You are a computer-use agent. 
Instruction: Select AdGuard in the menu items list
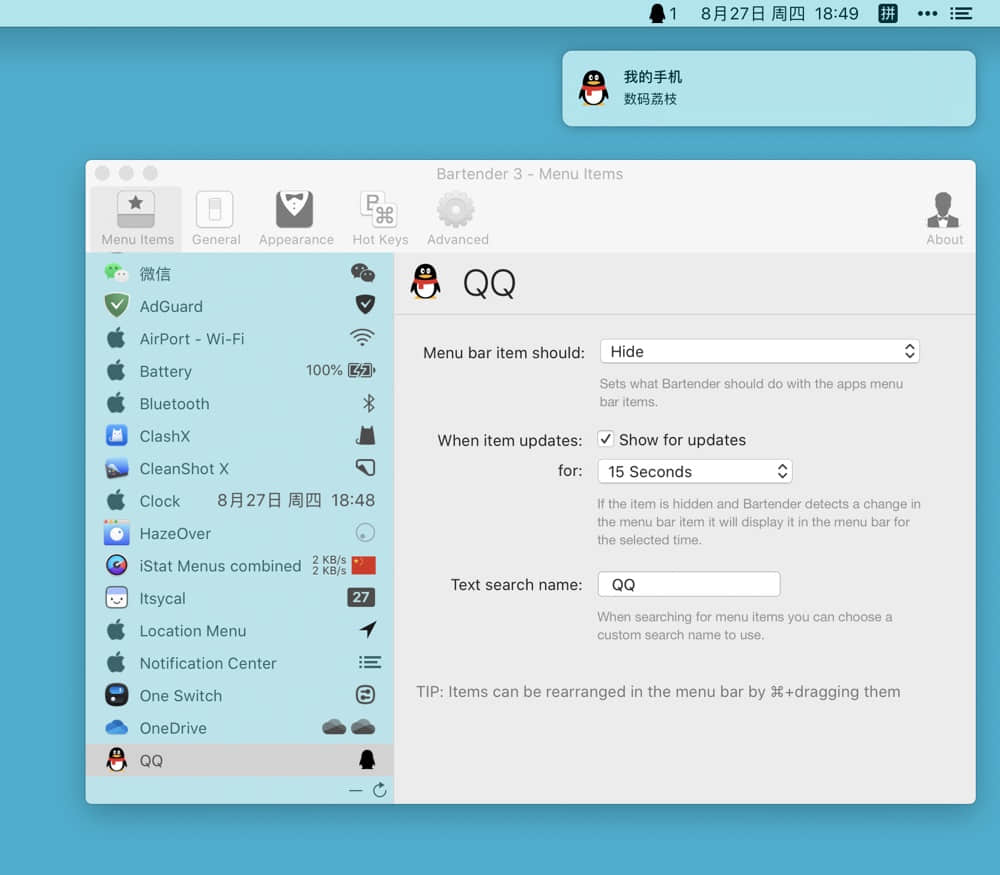click(240, 306)
